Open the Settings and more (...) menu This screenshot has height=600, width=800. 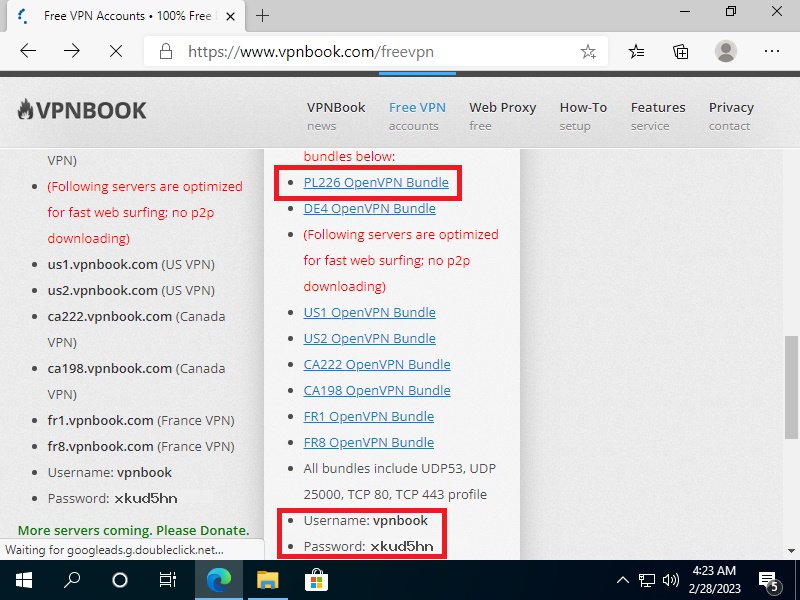click(x=771, y=50)
